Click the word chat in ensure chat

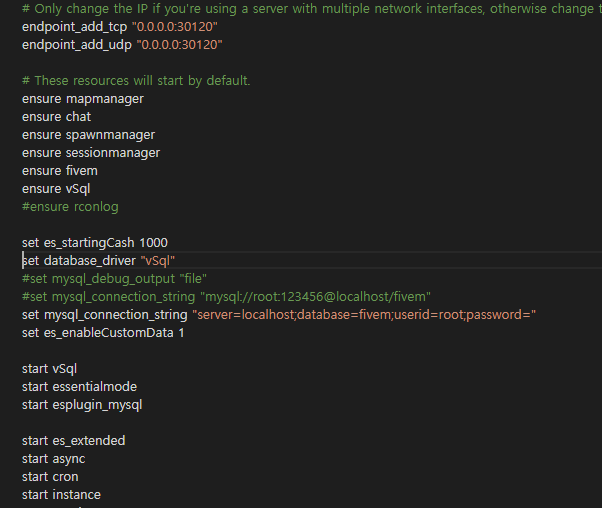tap(78, 117)
